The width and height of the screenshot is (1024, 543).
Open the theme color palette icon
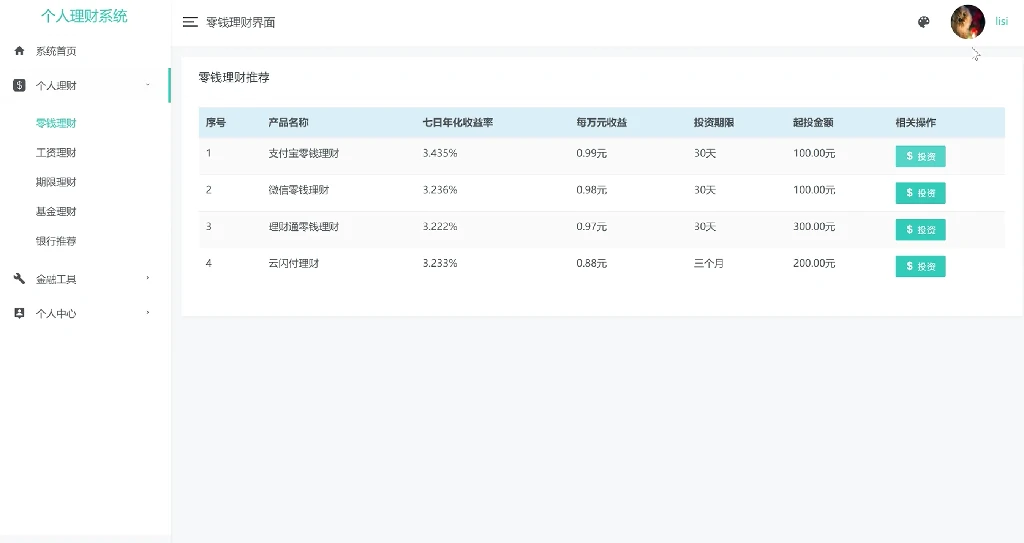(x=923, y=22)
